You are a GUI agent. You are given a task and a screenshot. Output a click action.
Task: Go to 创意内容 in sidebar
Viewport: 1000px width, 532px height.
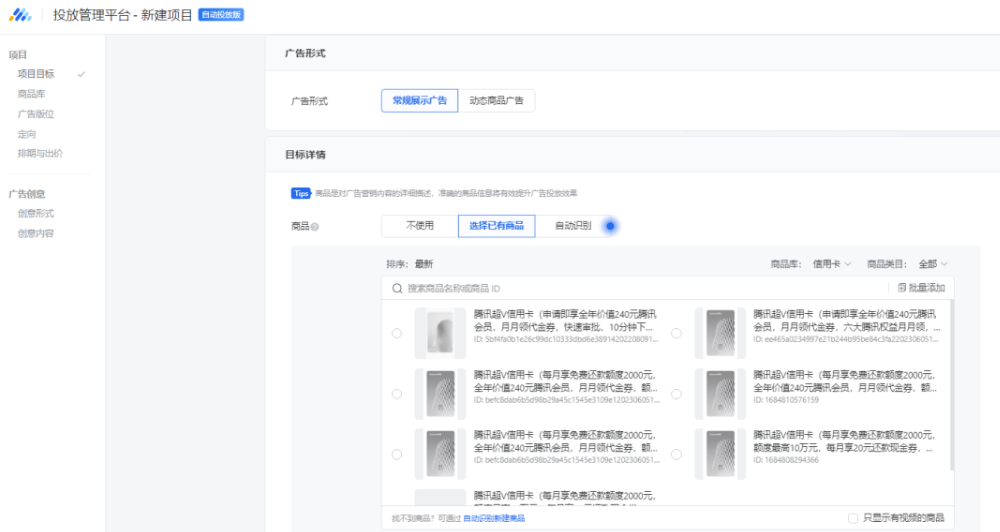pos(36,233)
